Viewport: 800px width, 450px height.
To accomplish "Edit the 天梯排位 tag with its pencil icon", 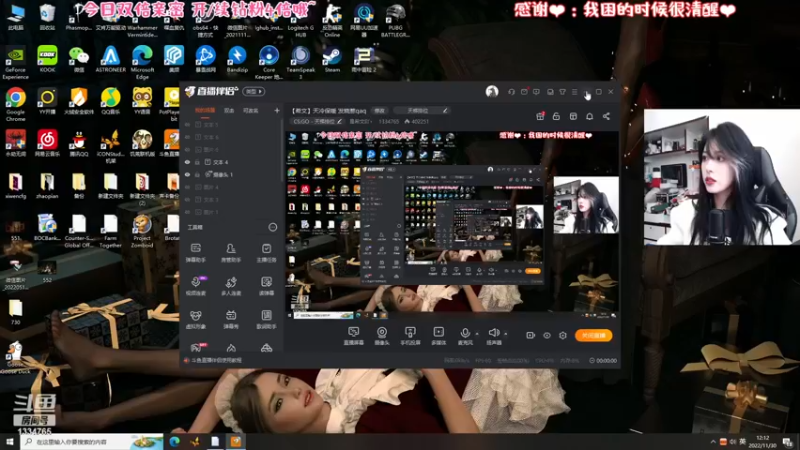I will pyautogui.click(x=445, y=110).
